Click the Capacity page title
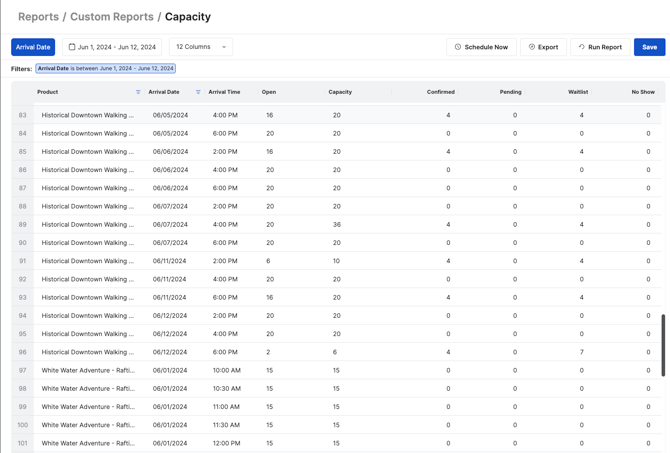The width and height of the screenshot is (670, 453). [x=188, y=17]
